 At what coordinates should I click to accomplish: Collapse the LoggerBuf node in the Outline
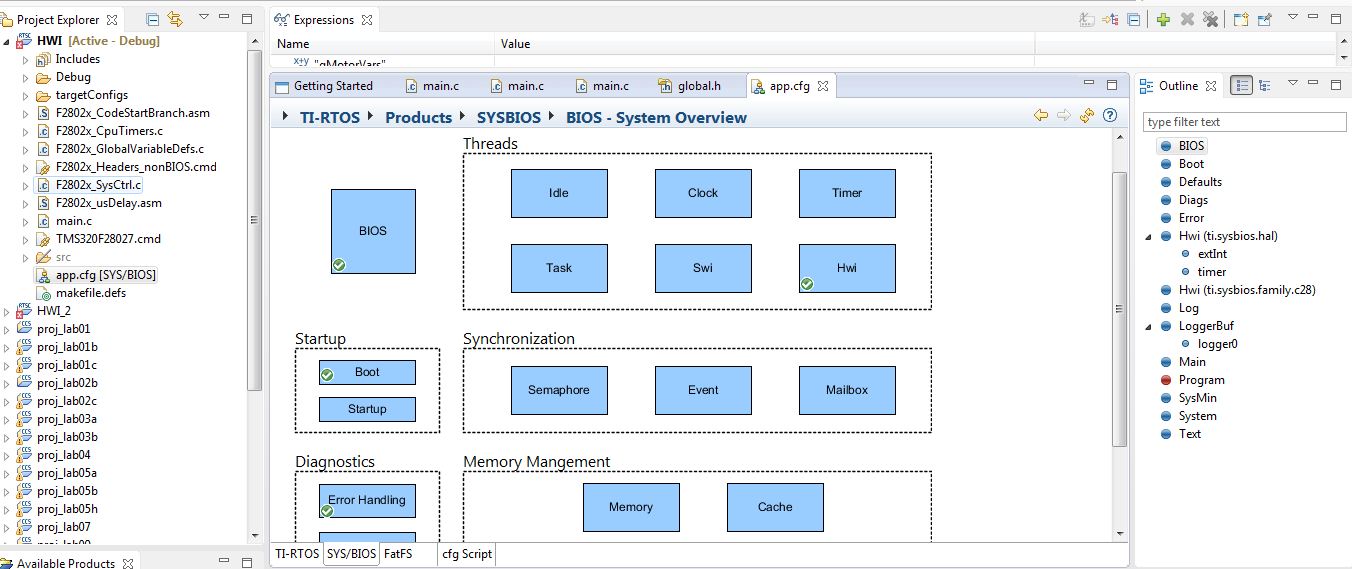pos(1152,326)
